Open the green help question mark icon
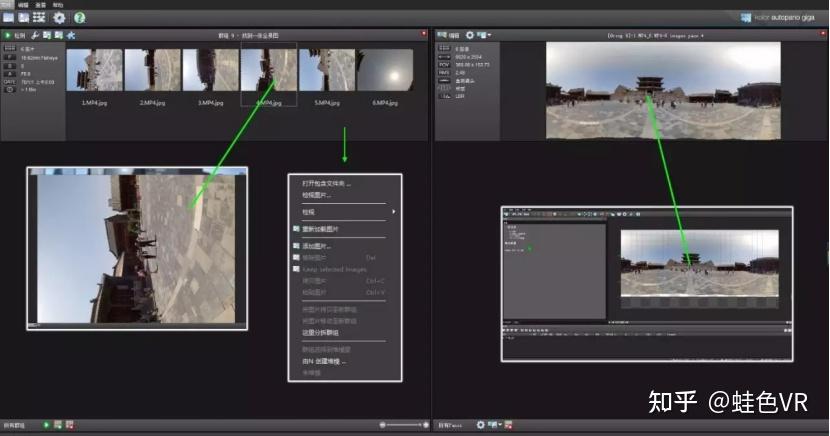This screenshot has height=436, width=830. tap(79, 18)
